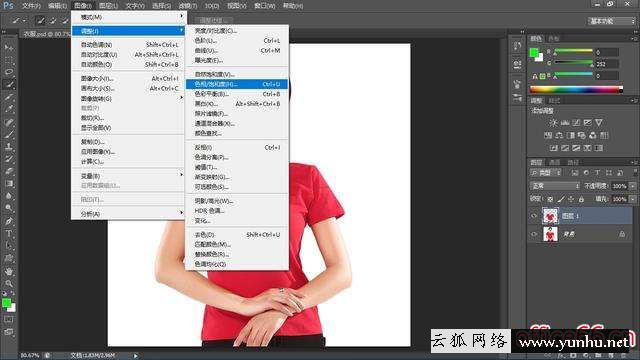Select the Dodge tool

pos(9,208)
